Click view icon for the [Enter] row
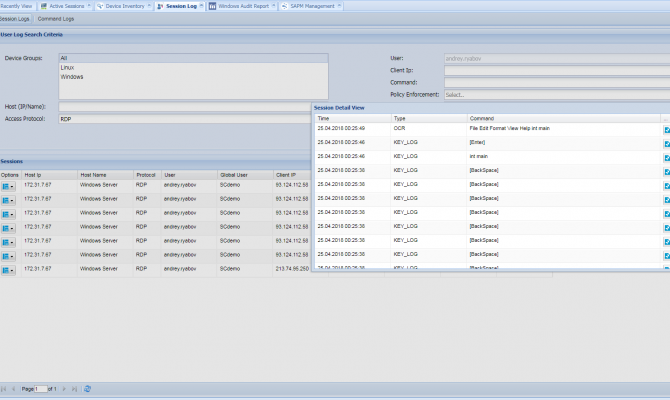Screen dimensions: 670x400 tap(667, 144)
